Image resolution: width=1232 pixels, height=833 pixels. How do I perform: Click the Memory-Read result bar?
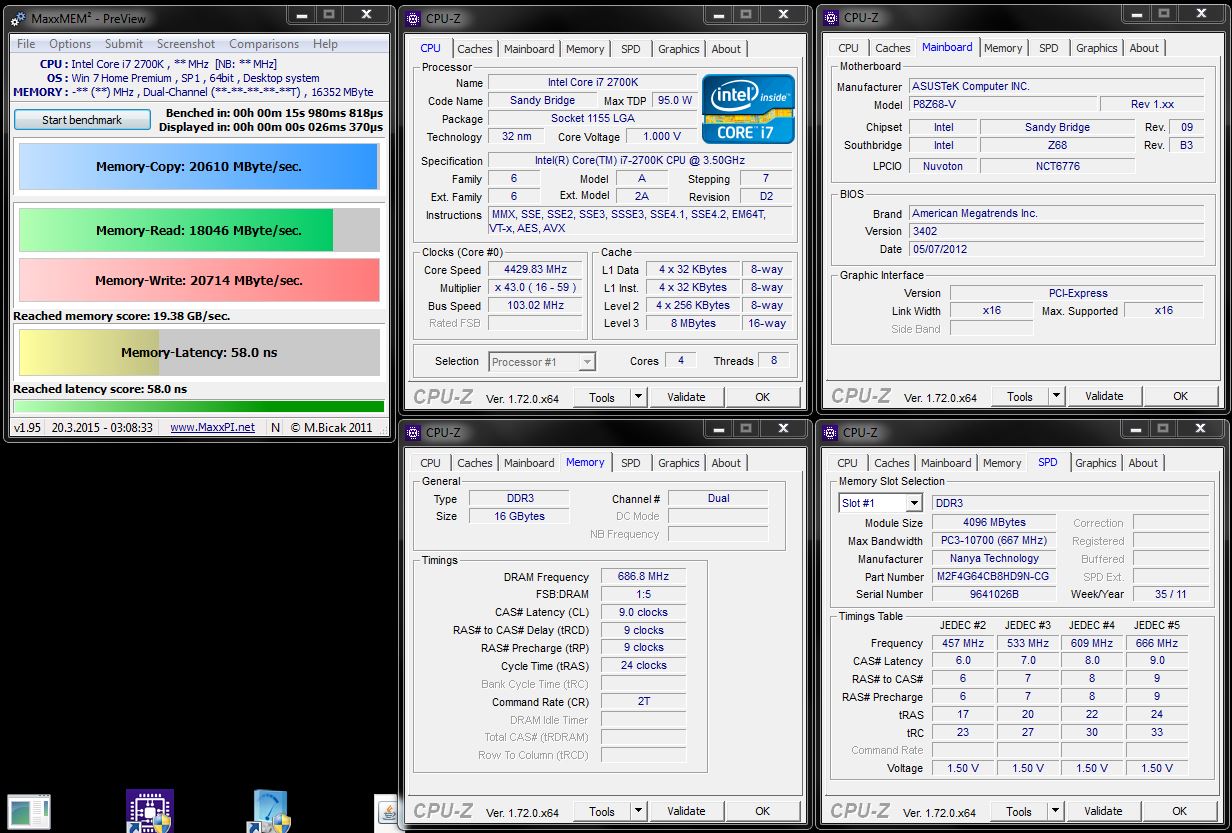tap(199, 230)
